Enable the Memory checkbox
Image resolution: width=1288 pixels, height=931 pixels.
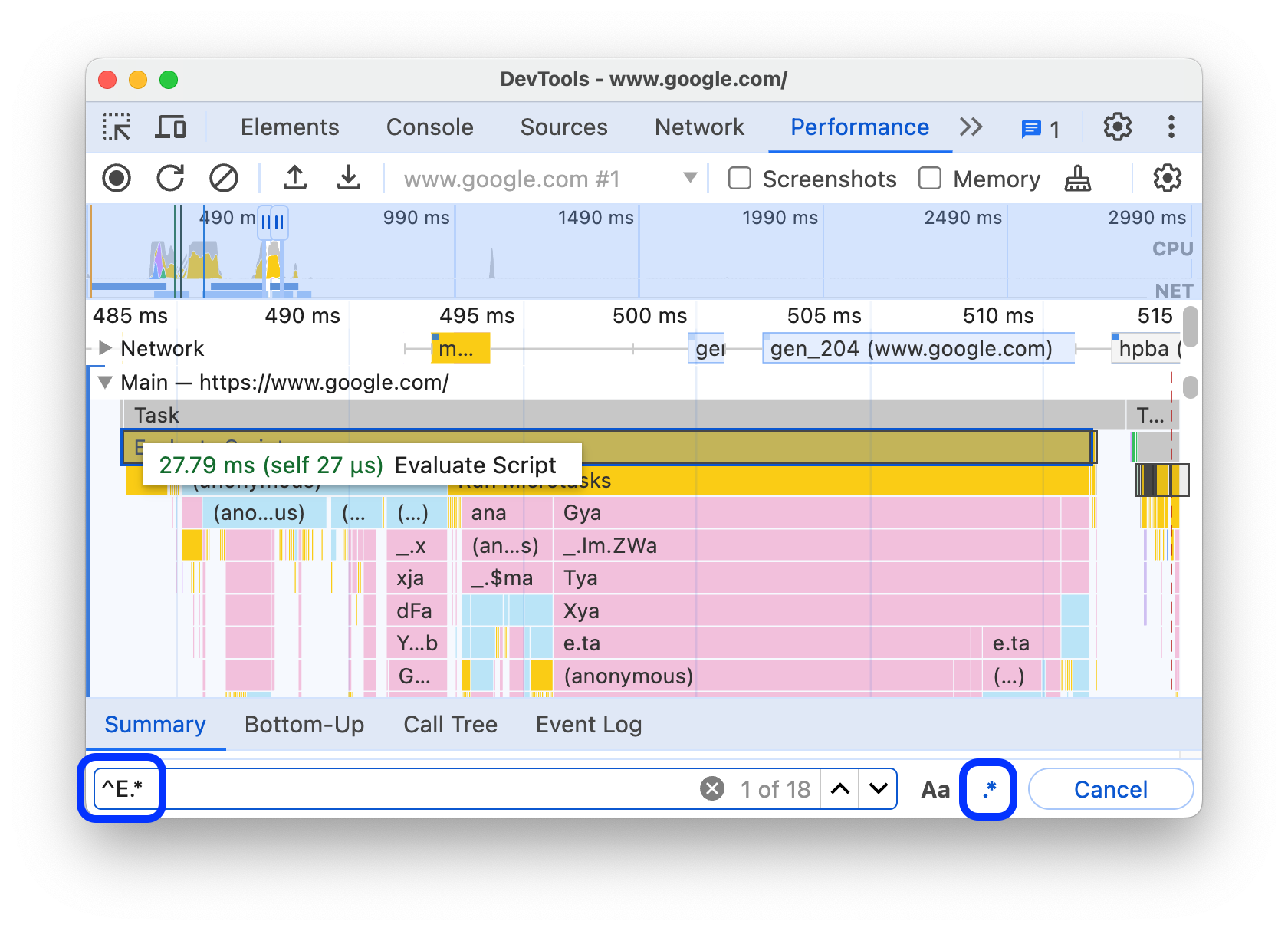click(x=930, y=179)
